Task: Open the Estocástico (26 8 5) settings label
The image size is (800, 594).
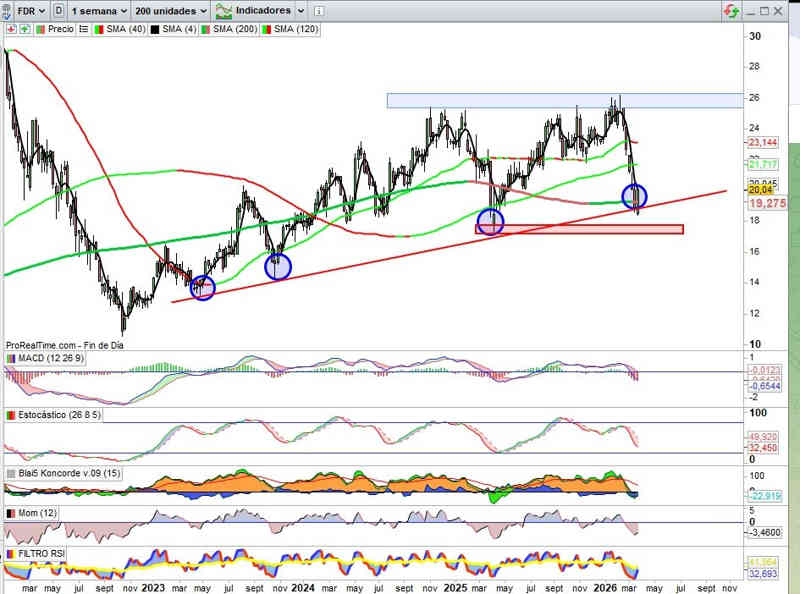Action: 54,414
